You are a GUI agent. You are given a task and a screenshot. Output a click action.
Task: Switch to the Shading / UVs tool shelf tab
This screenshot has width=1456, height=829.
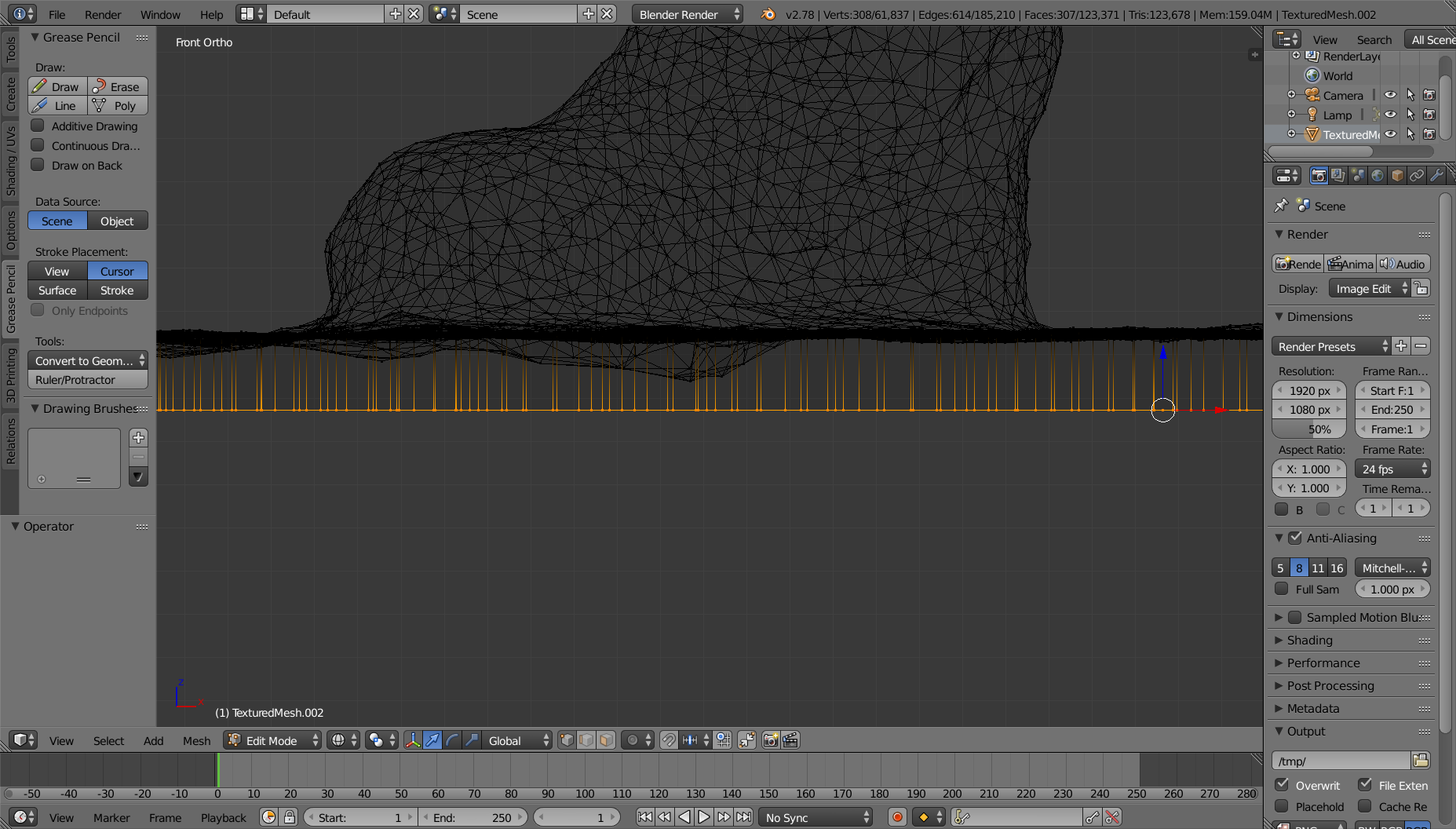[10, 160]
